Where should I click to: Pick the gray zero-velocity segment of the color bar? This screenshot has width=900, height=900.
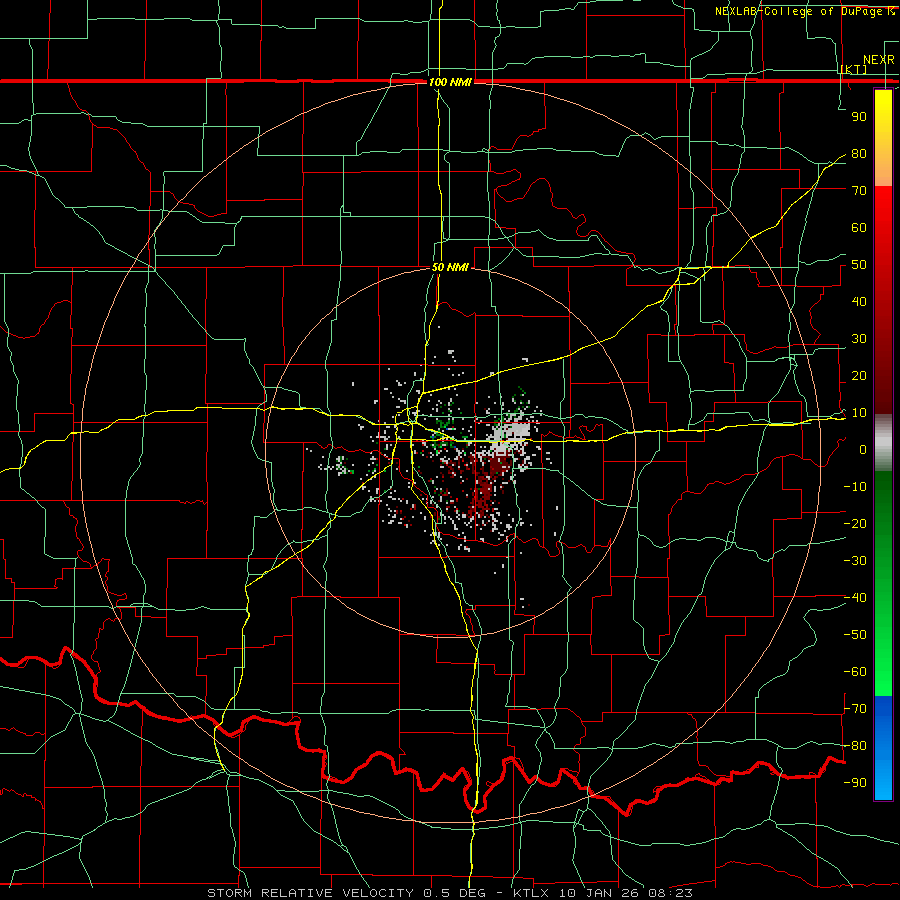point(883,443)
